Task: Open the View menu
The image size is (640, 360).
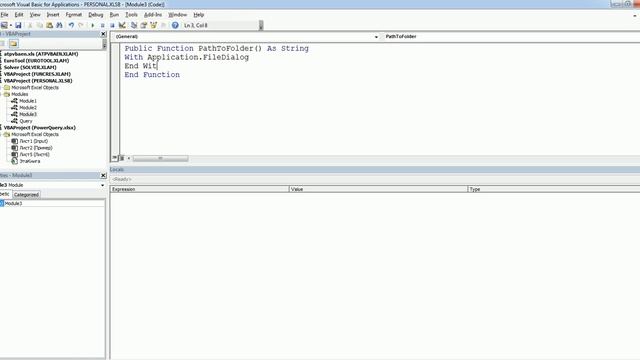Action: 35,15
